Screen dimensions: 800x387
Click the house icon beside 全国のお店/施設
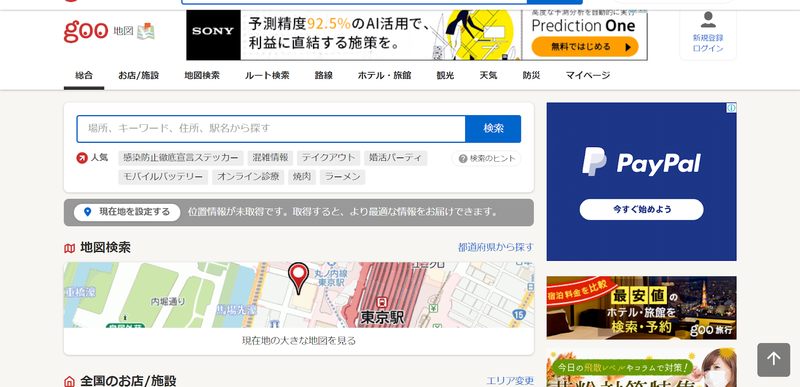click(x=69, y=381)
